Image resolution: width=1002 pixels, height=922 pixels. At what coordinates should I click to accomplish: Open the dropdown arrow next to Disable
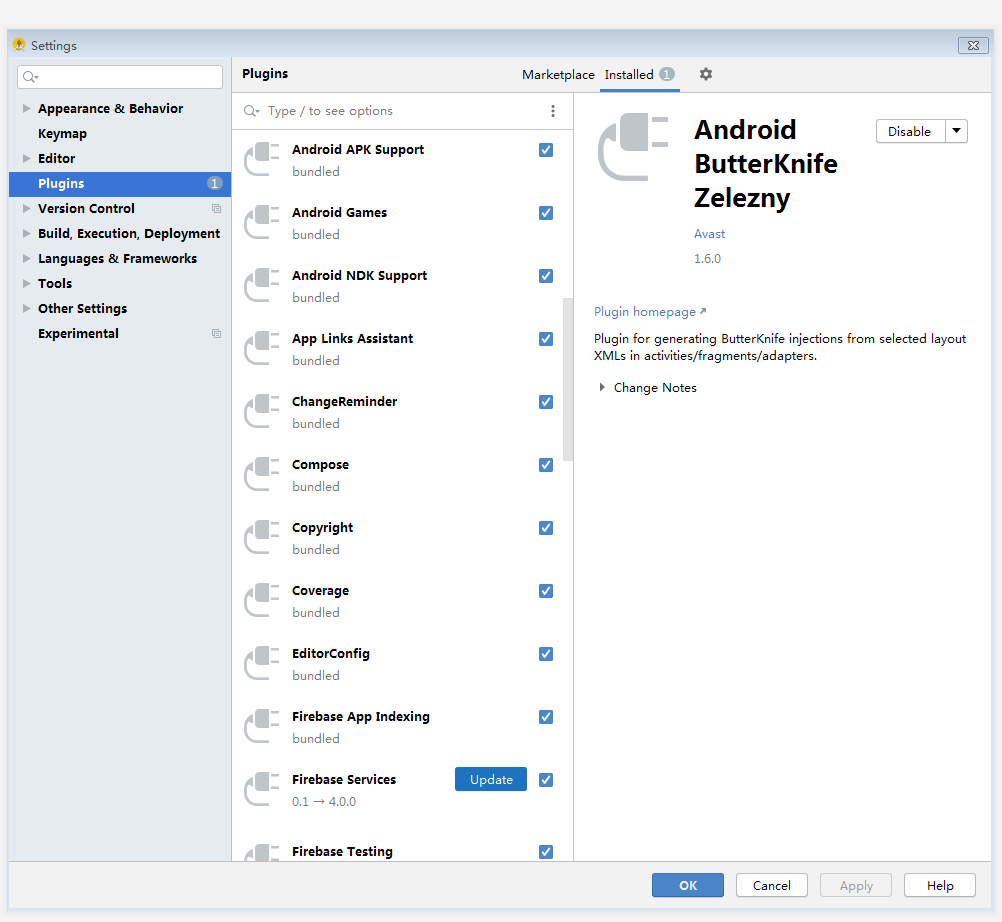tap(957, 131)
